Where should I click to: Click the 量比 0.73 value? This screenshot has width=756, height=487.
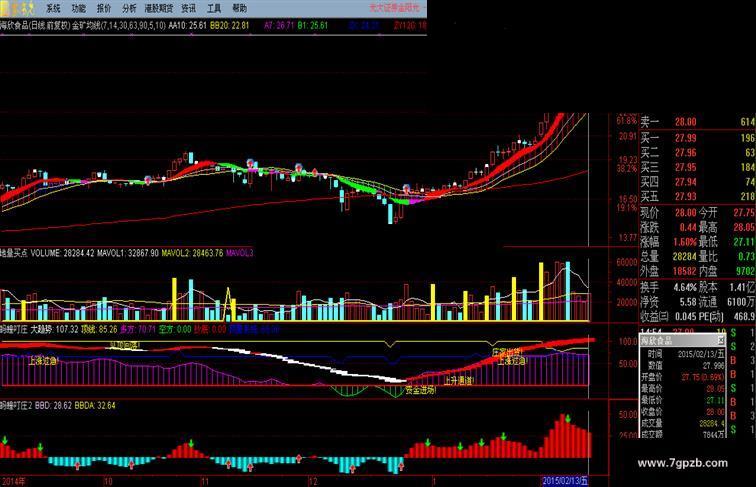(x=746, y=257)
